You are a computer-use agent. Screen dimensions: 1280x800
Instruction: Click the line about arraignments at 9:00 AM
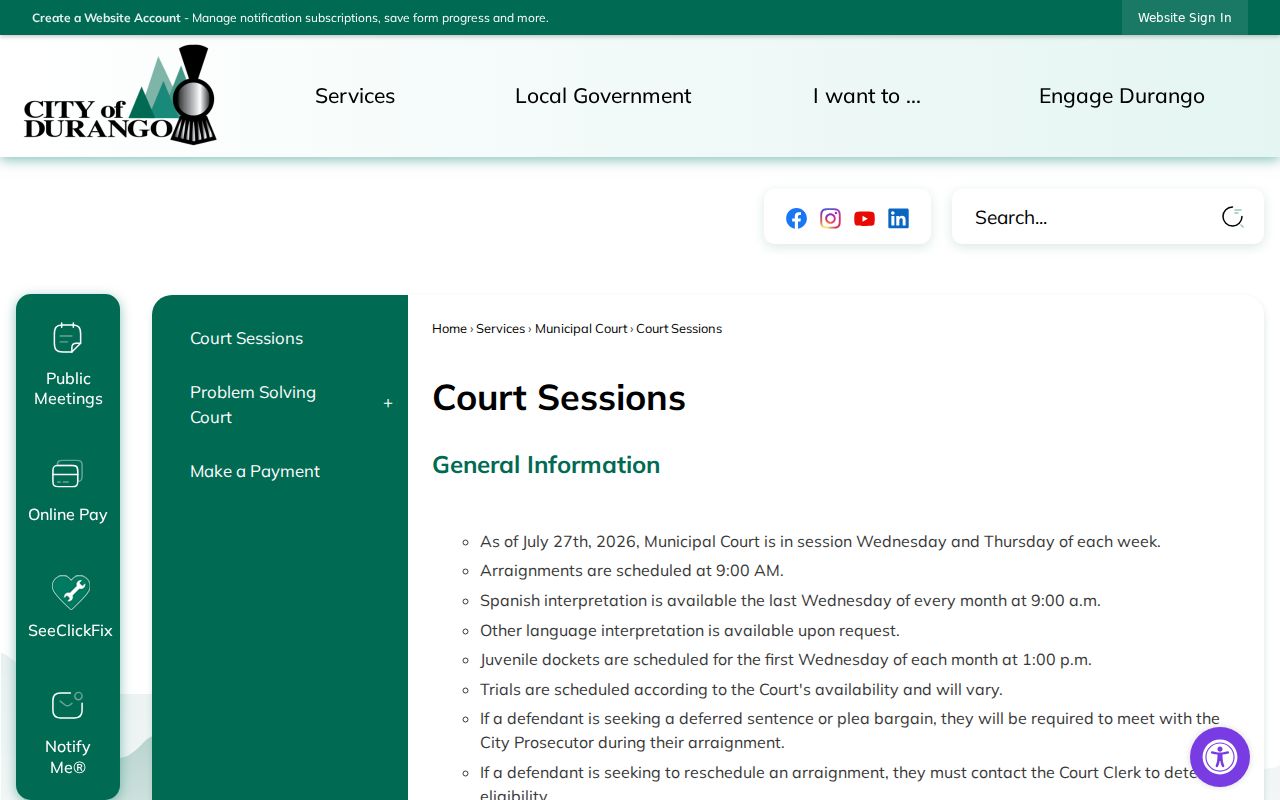[632, 571]
